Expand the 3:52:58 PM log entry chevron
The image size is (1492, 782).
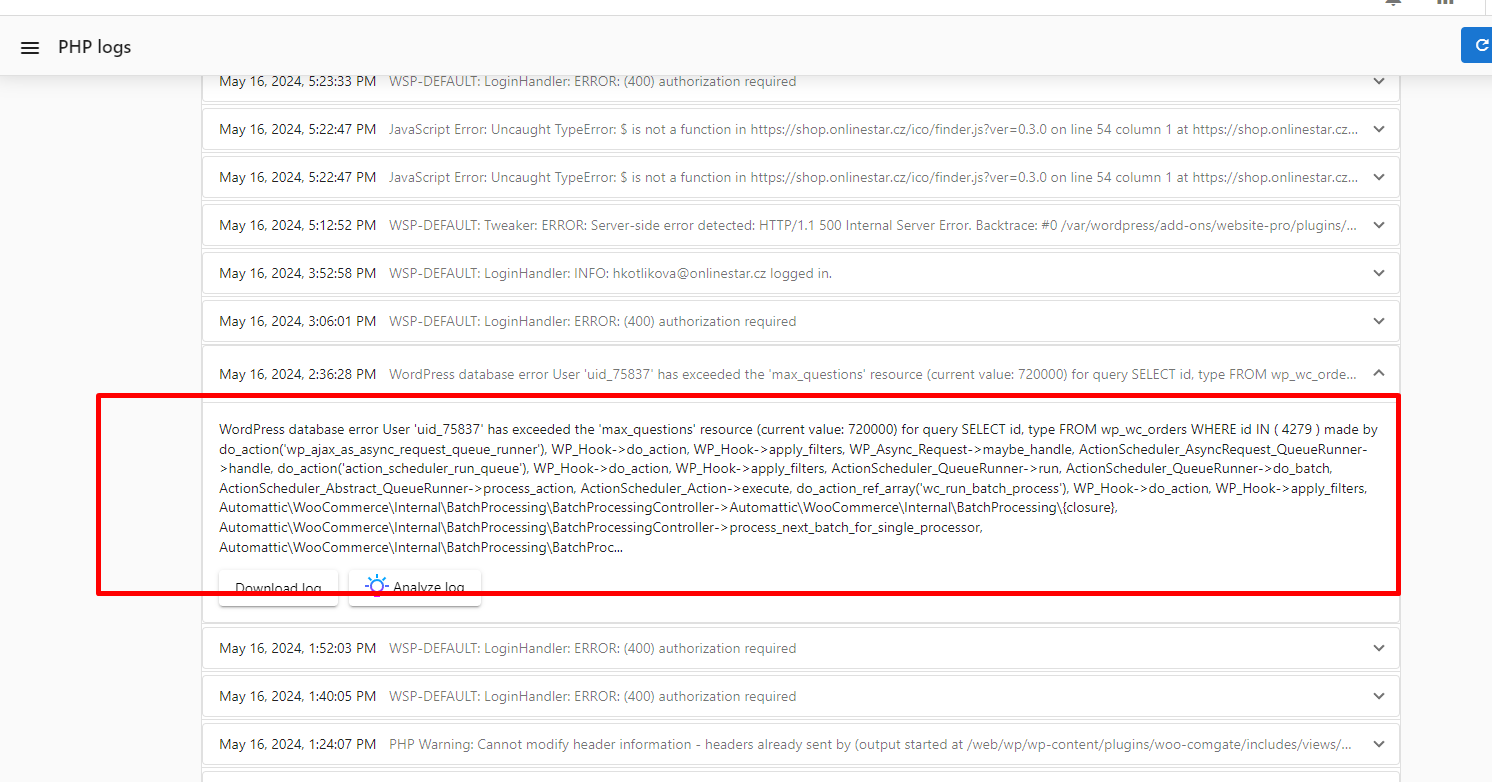coord(1379,273)
